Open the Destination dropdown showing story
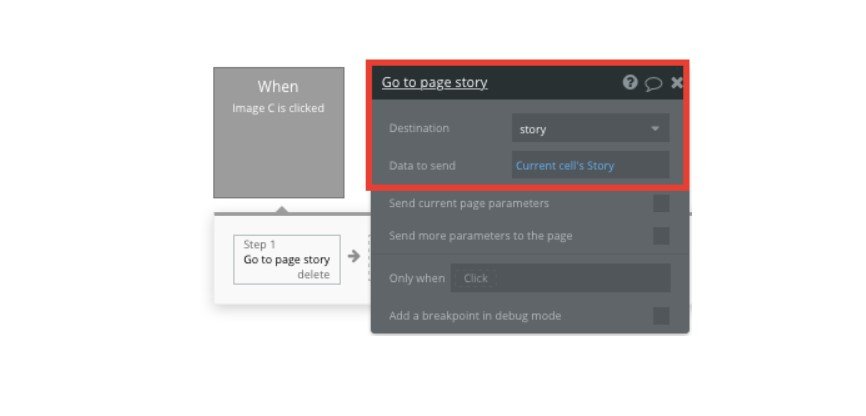This screenshot has height=416, width=866. 590,128
